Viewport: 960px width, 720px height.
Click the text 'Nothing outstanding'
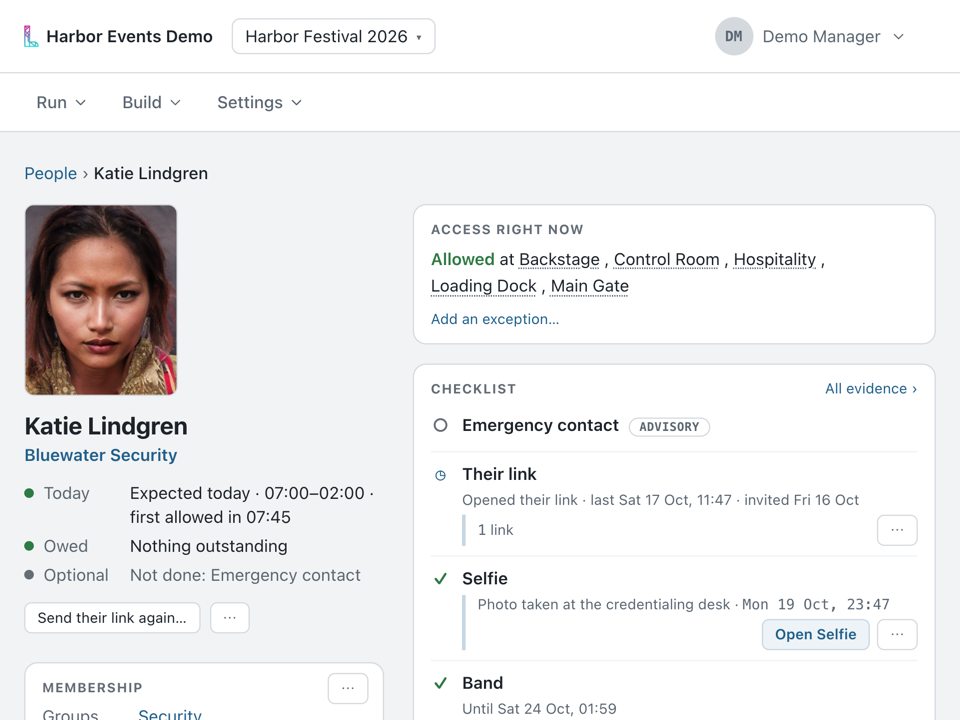pos(209,546)
